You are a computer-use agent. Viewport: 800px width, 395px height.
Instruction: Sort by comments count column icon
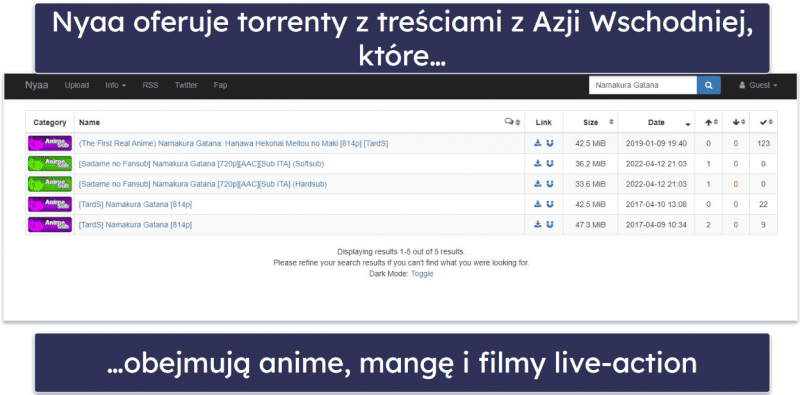click(512, 122)
